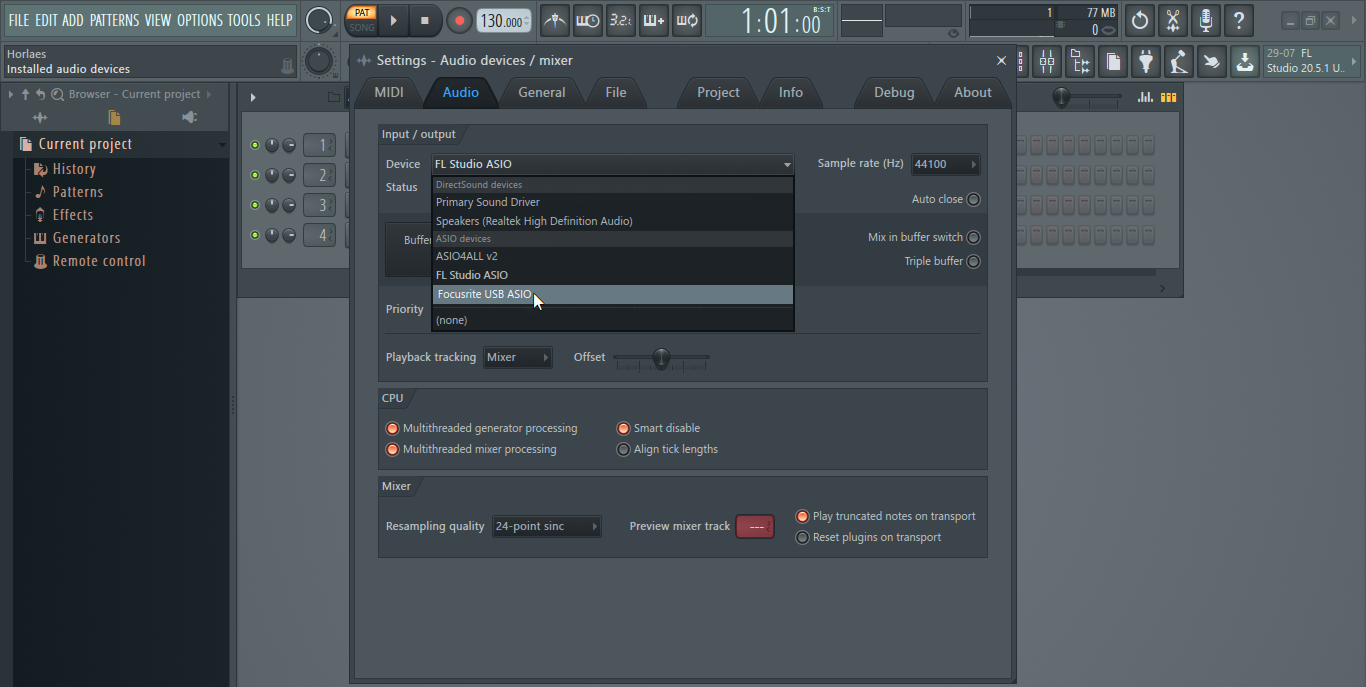This screenshot has width=1366, height=687.
Task: Switch to the MIDI settings tab
Action: click(389, 92)
